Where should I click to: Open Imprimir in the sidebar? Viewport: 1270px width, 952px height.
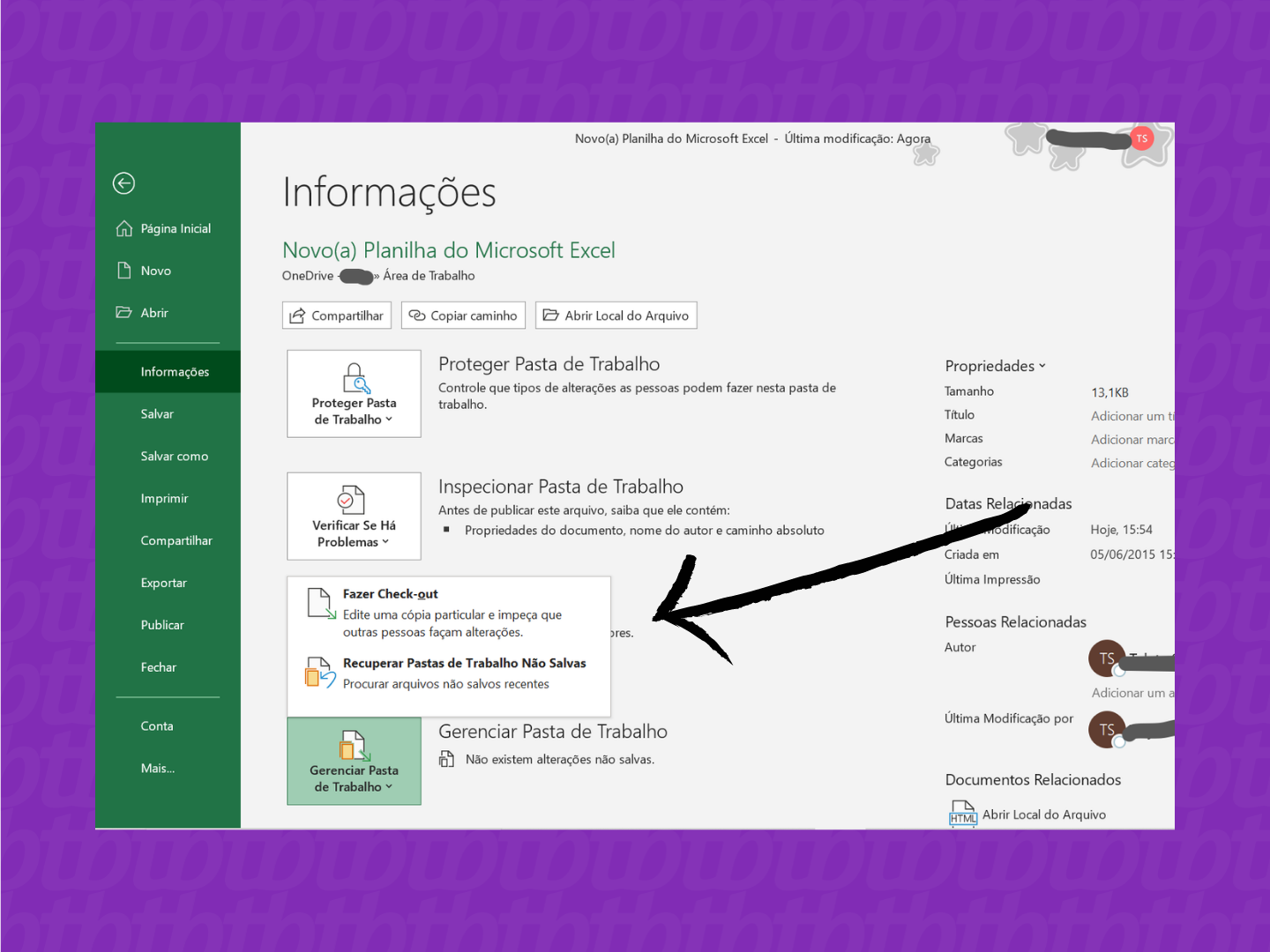tap(168, 499)
